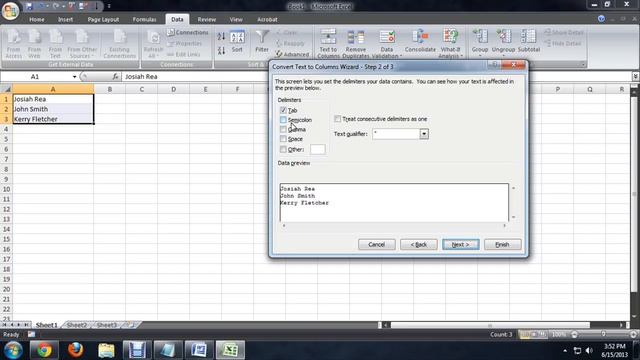Open the Name Box dropdown arrow

[x=74, y=76]
